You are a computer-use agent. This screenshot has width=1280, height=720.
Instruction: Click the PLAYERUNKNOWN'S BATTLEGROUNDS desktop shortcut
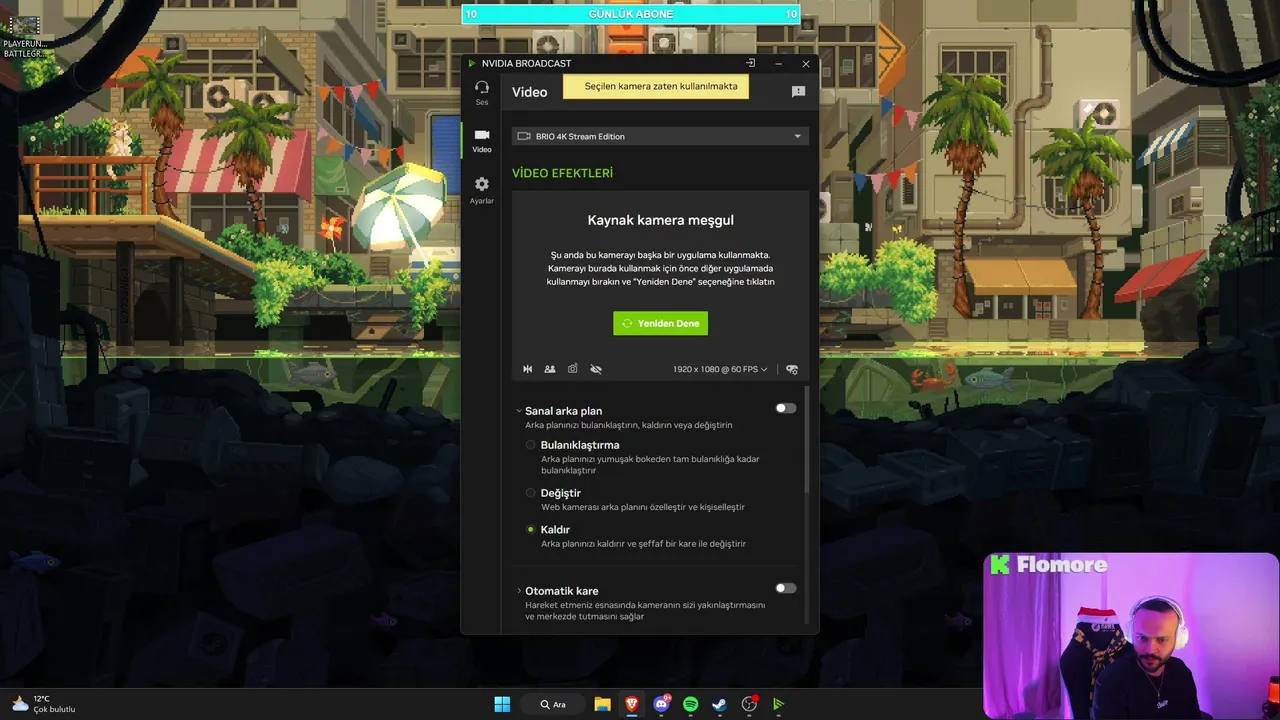pyautogui.click(x=25, y=36)
